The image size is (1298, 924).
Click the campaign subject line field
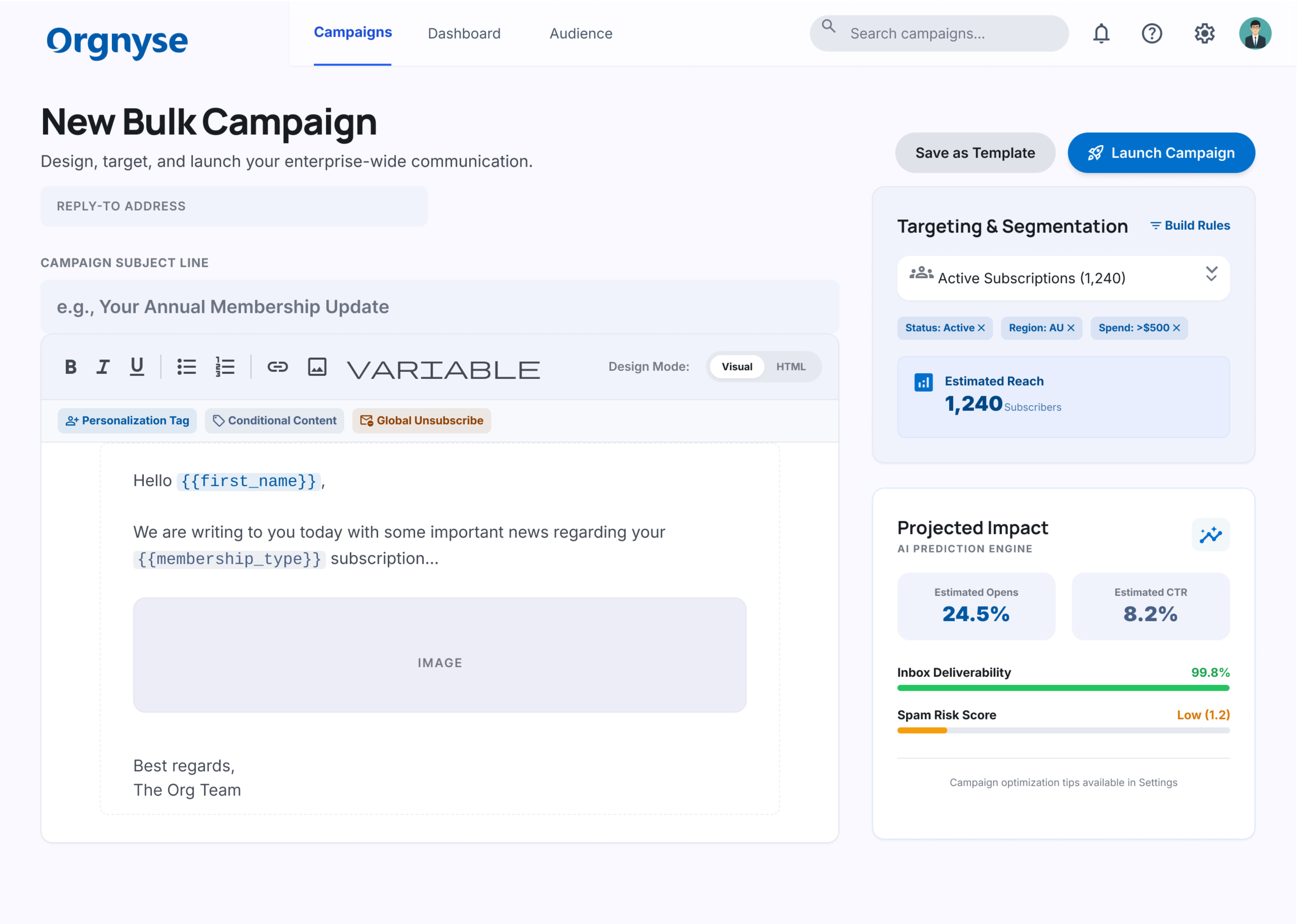(x=439, y=307)
